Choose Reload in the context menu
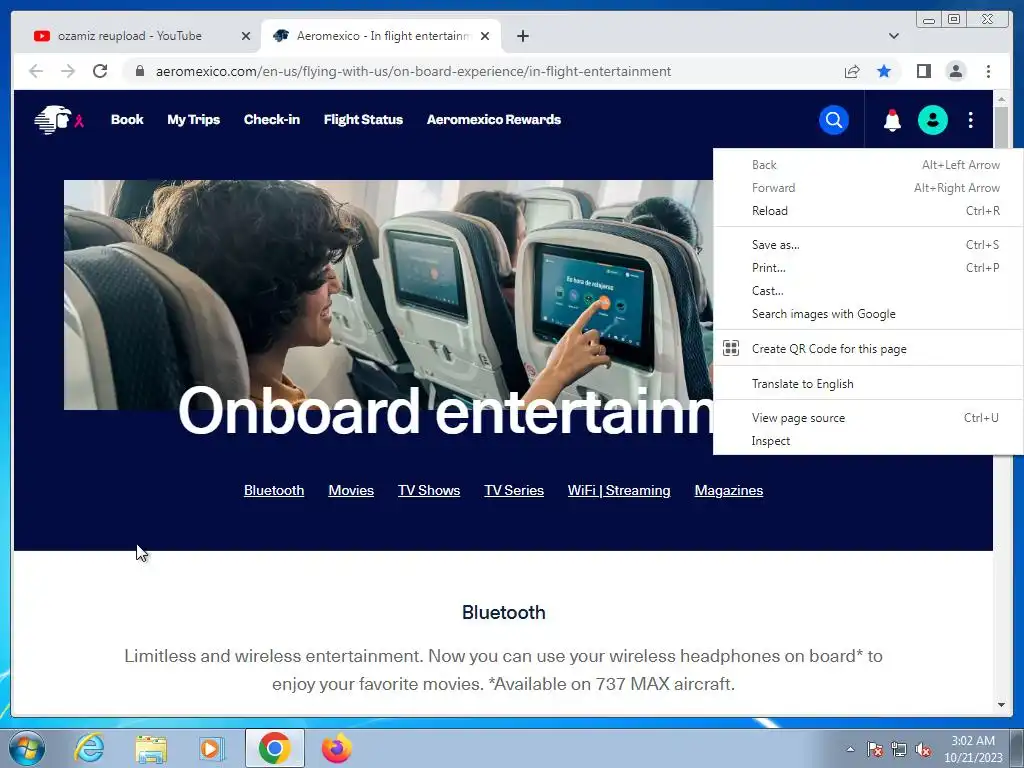 tap(869, 211)
